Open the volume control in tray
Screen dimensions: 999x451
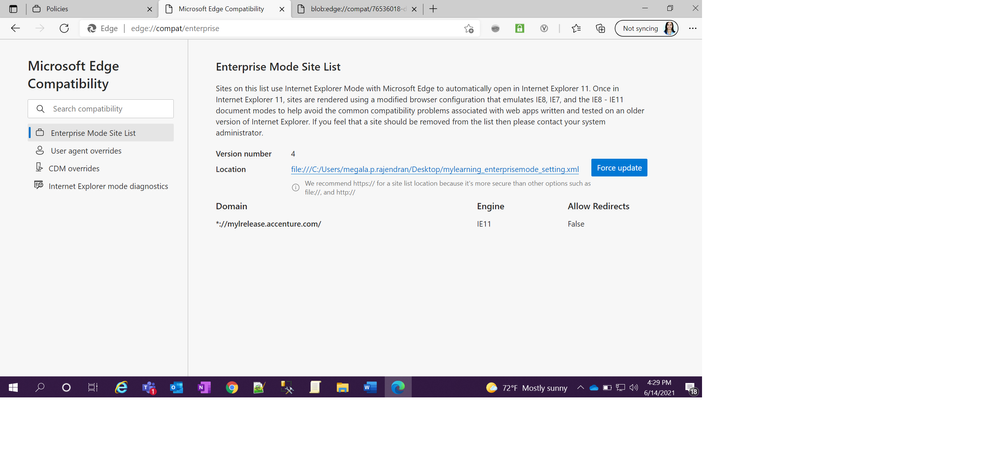pyautogui.click(x=633, y=388)
